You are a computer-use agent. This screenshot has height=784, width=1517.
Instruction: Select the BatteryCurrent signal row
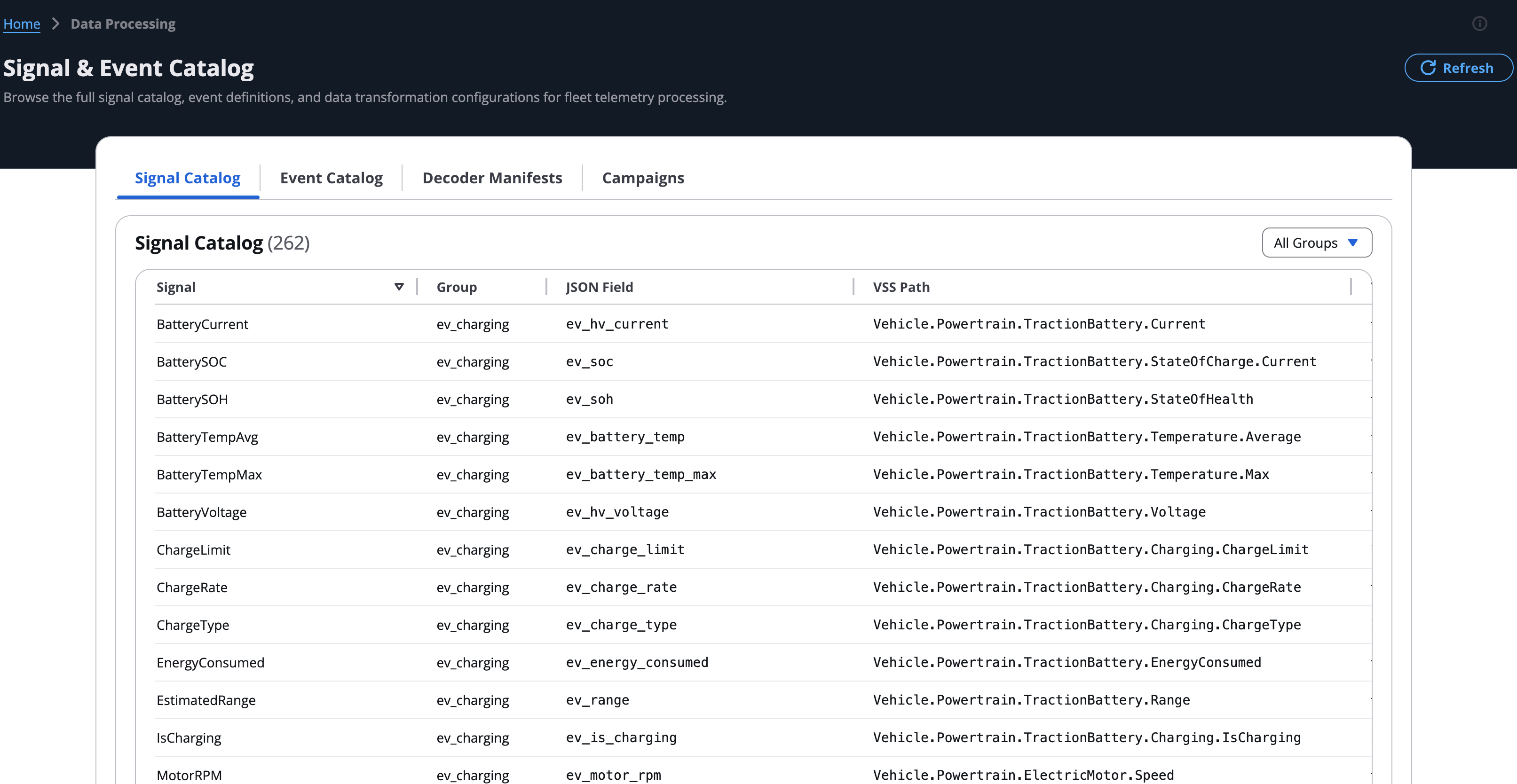[763, 324]
